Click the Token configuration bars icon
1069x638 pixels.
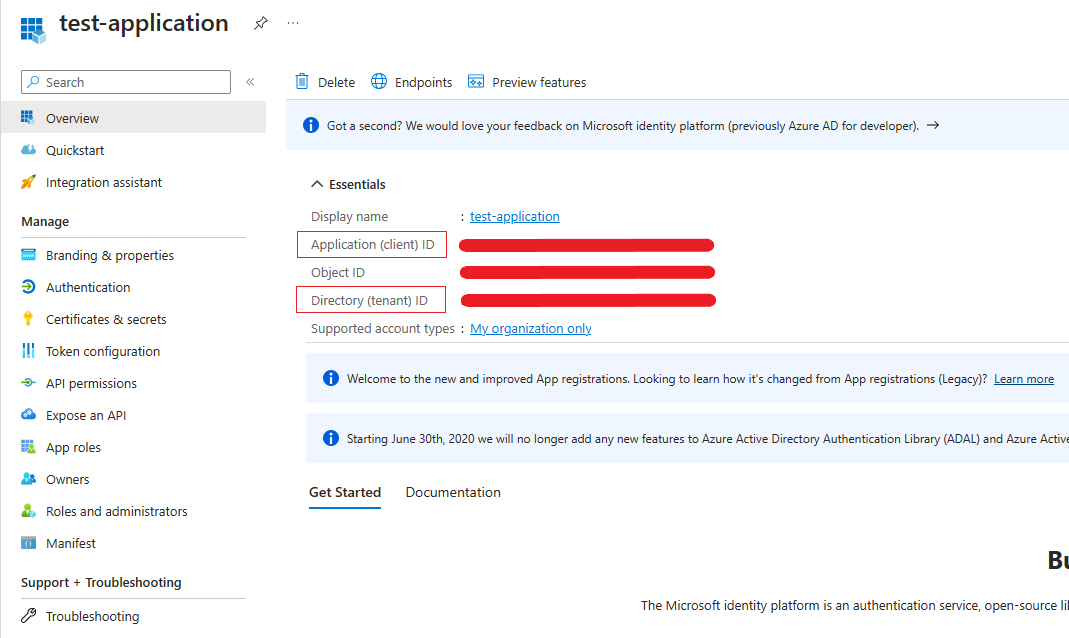point(28,350)
